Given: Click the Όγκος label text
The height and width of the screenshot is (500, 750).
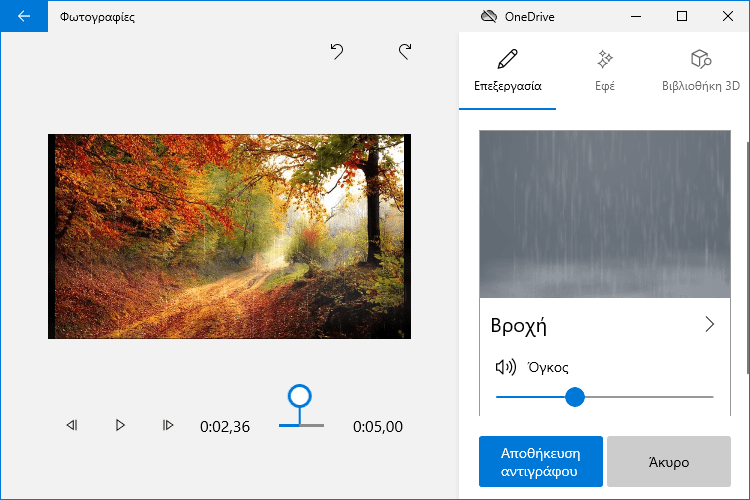Looking at the screenshot, I should coord(548,367).
